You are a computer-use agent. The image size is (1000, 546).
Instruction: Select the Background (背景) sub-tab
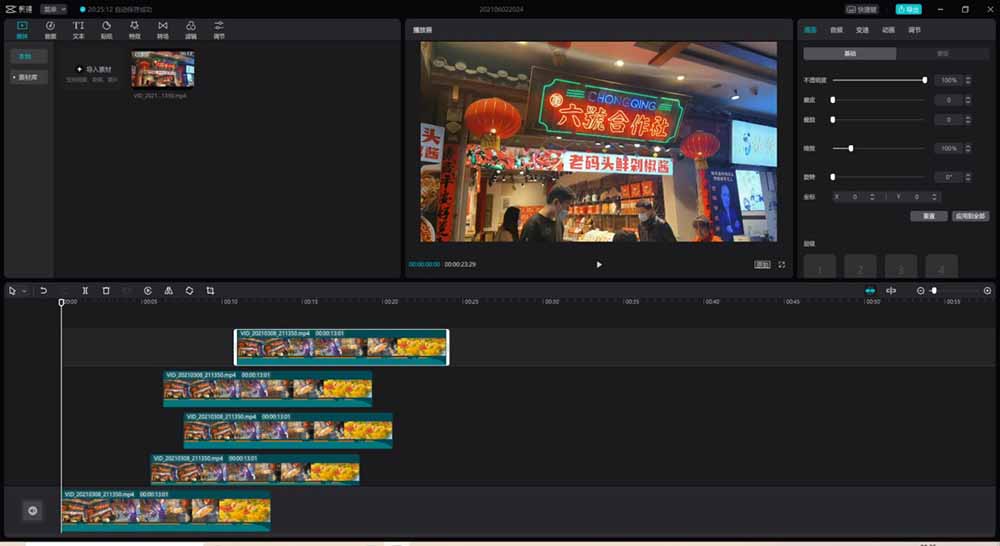click(943, 54)
